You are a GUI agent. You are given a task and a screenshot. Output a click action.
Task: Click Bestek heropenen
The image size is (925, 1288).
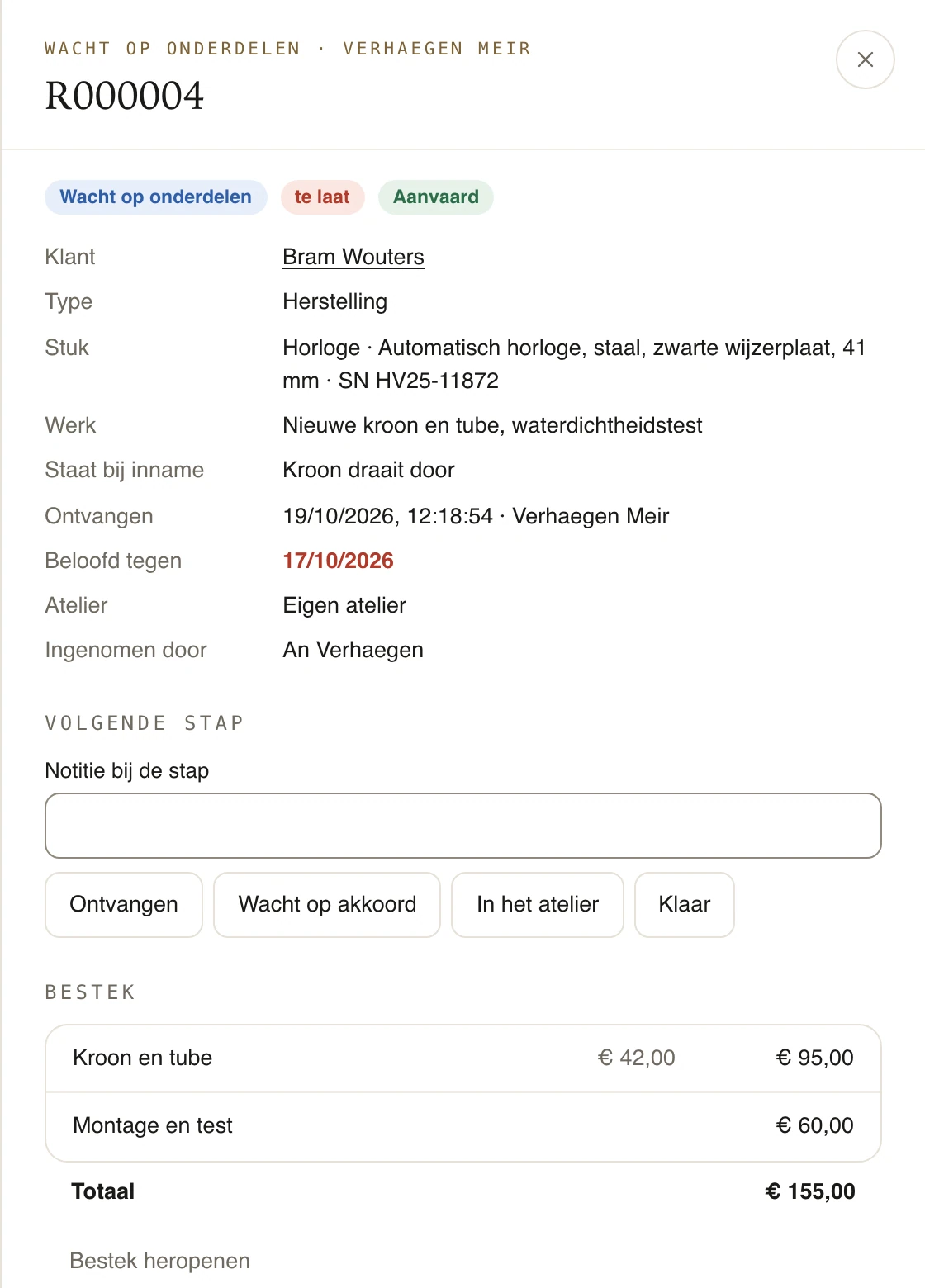tap(159, 1261)
